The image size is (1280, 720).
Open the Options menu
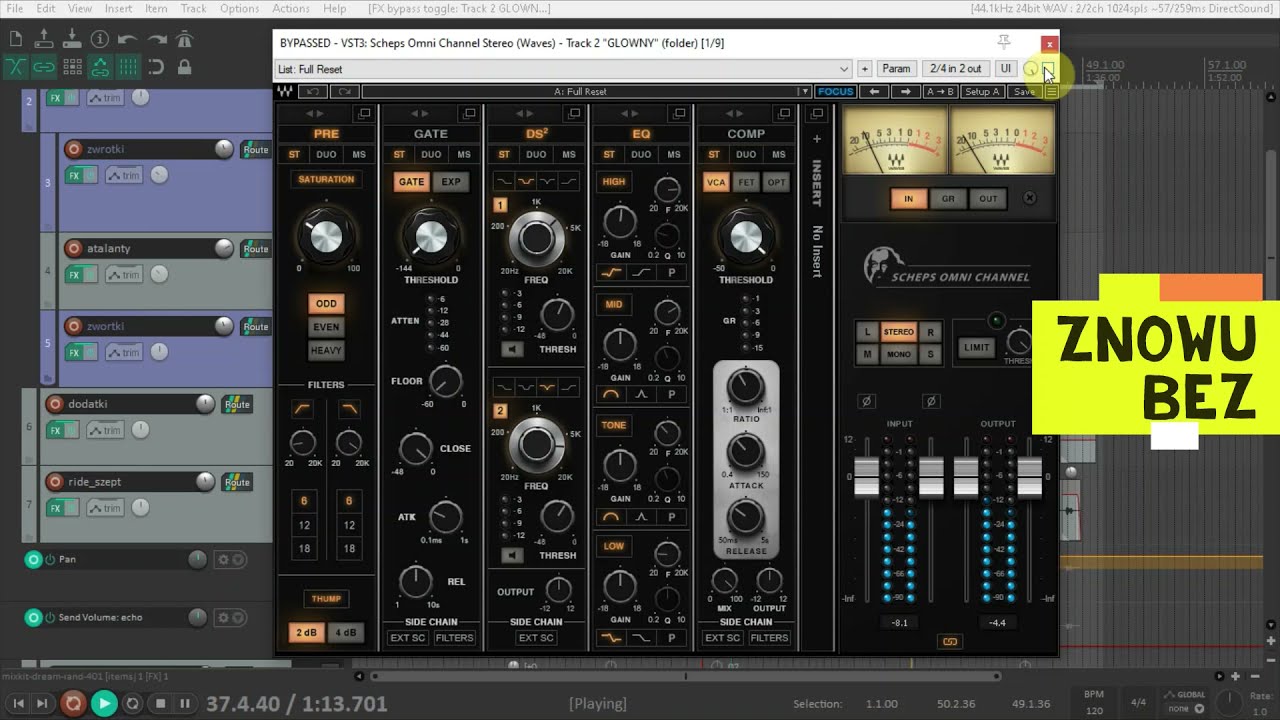pyautogui.click(x=239, y=8)
